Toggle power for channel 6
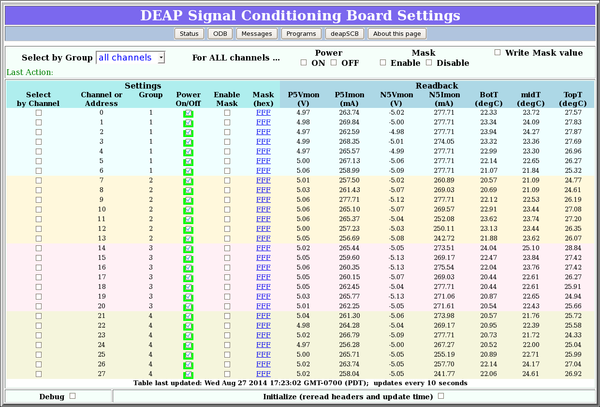The width and height of the screenshot is (600, 407). click(188, 171)
